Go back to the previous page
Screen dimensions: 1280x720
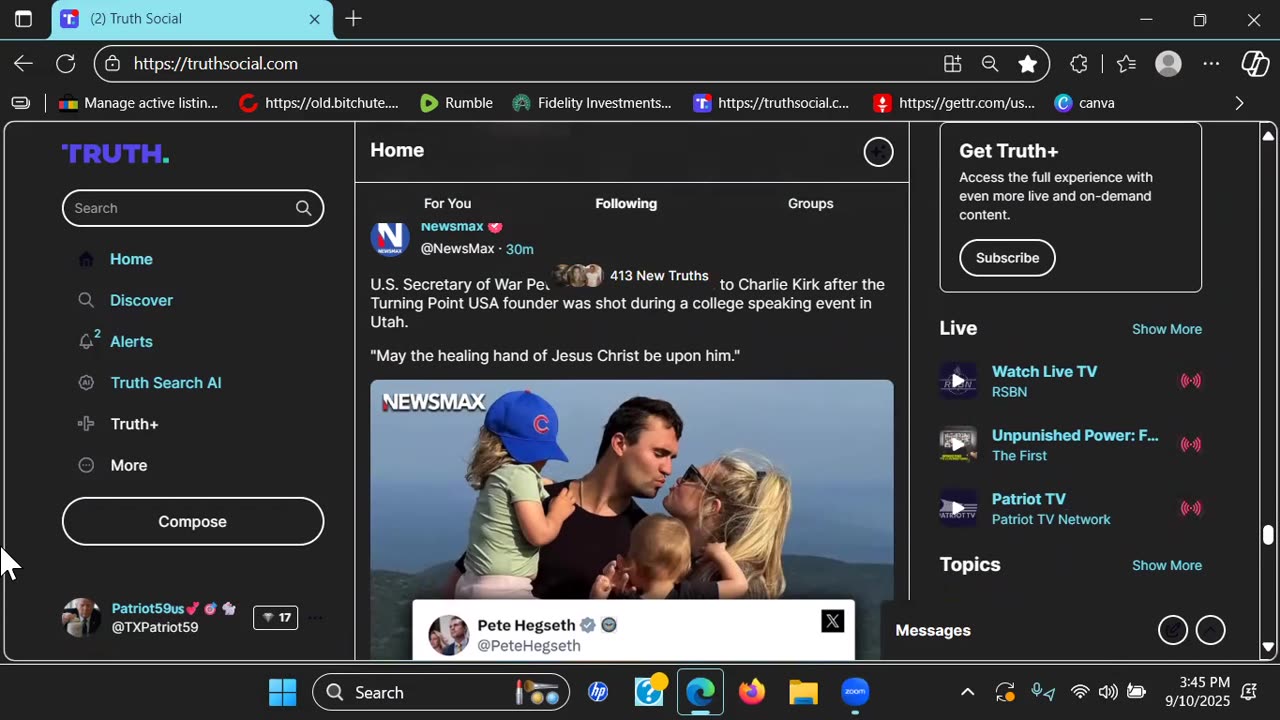23,64
